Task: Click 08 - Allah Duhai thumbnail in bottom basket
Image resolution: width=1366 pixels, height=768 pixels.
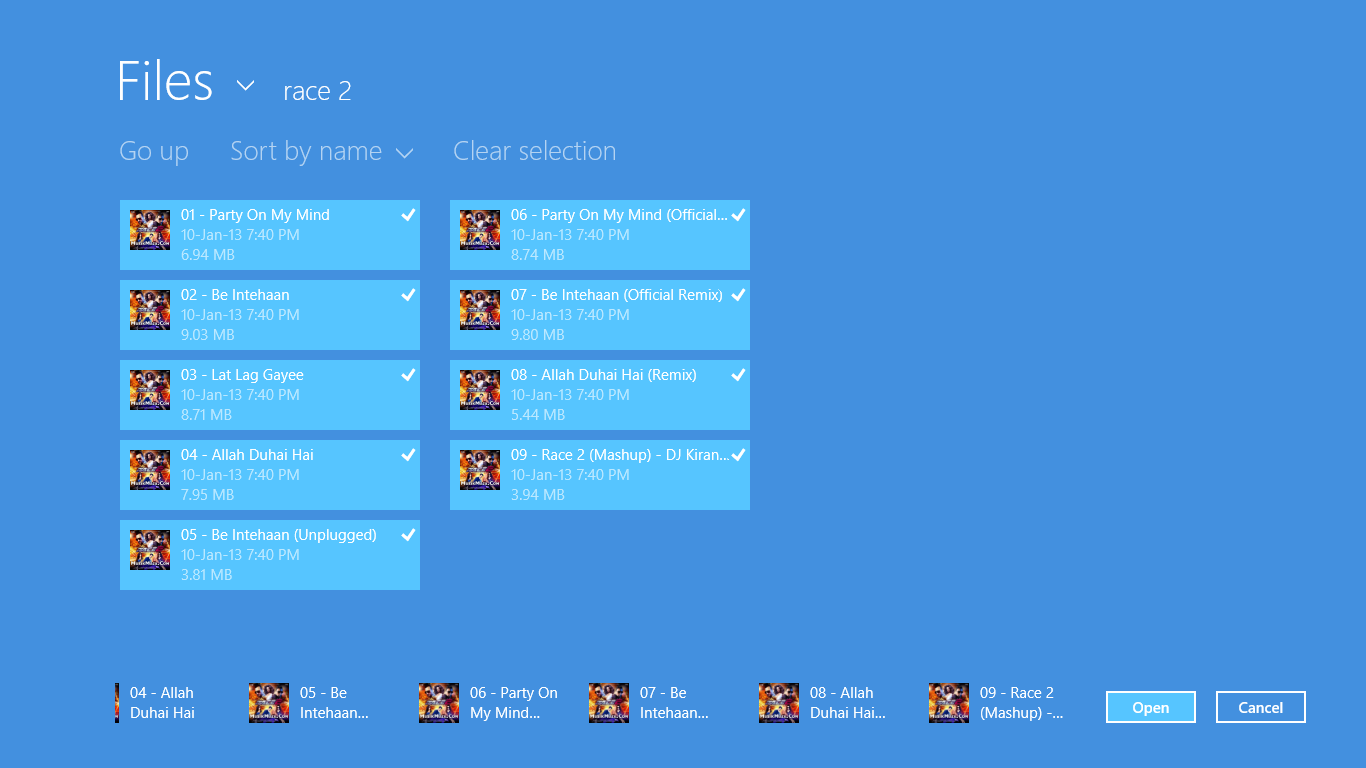Action: click(x=779, y=703)
